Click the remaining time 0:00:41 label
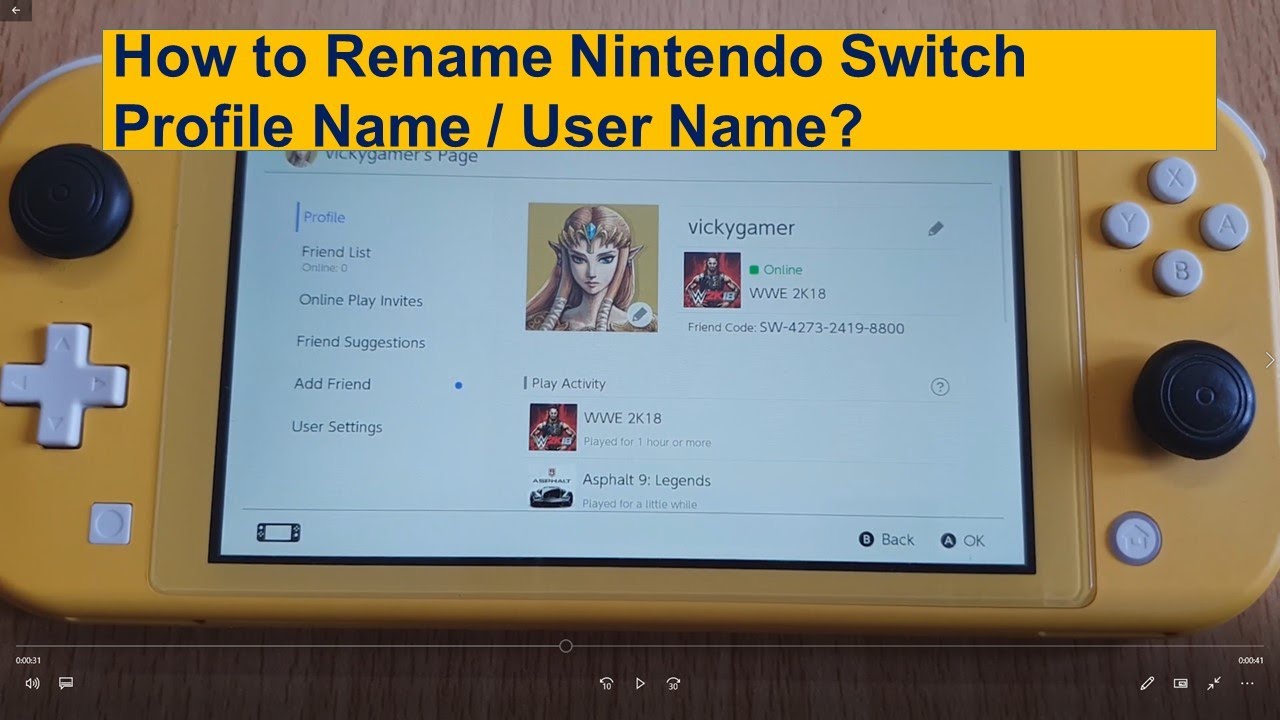 pyautogui.click(x=1251, y=660)
